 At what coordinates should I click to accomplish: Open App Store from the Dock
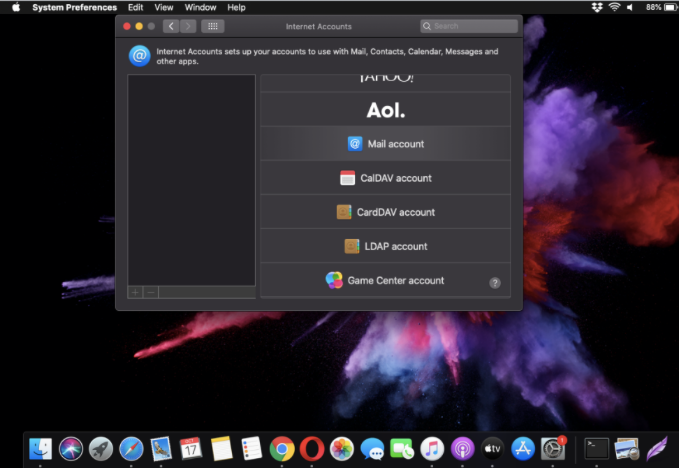pyautogui.click(x=523, y=449)
